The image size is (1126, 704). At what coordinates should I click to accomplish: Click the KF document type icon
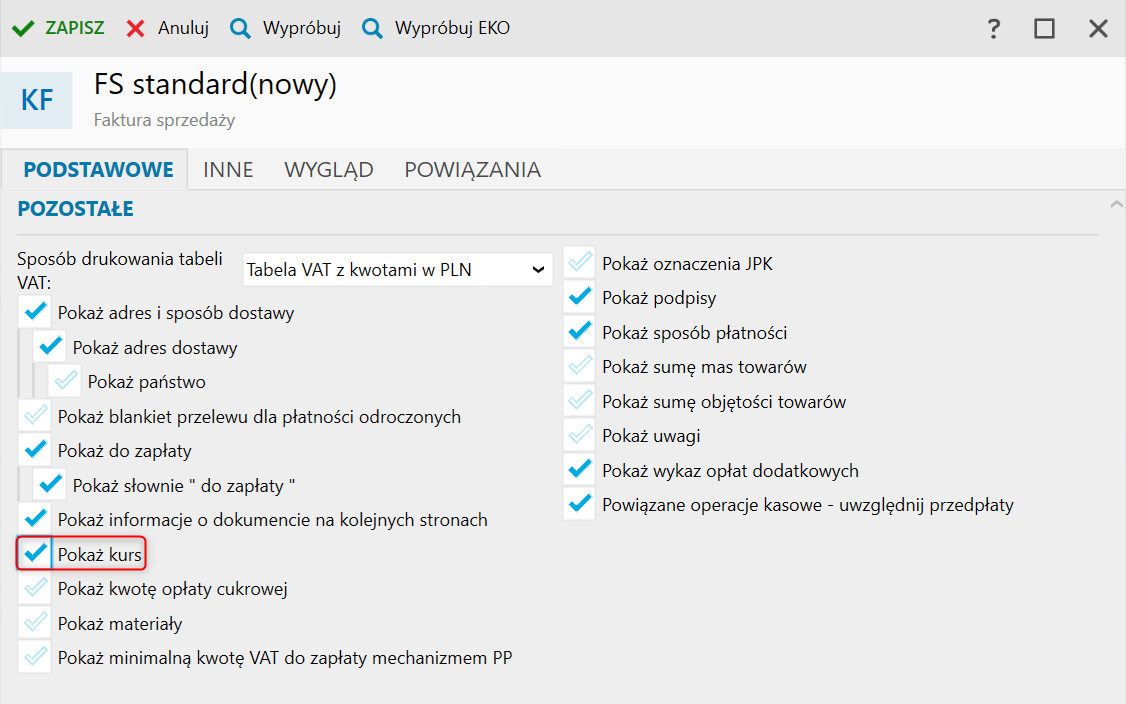click(x=37, y=101)
